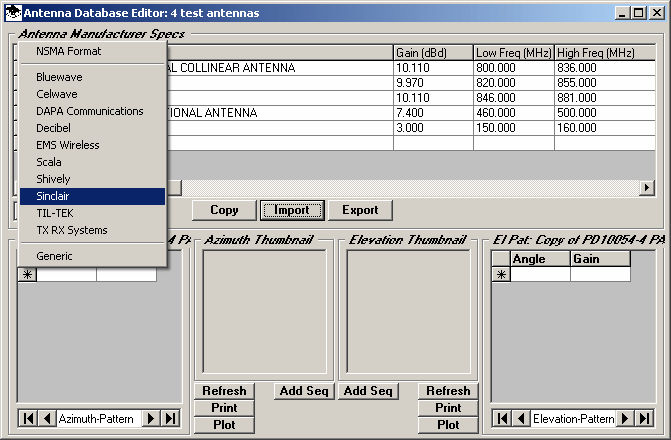The image size is (671, 440).
Task: Select Shively manufacturer format
Action: click(92, 179)
